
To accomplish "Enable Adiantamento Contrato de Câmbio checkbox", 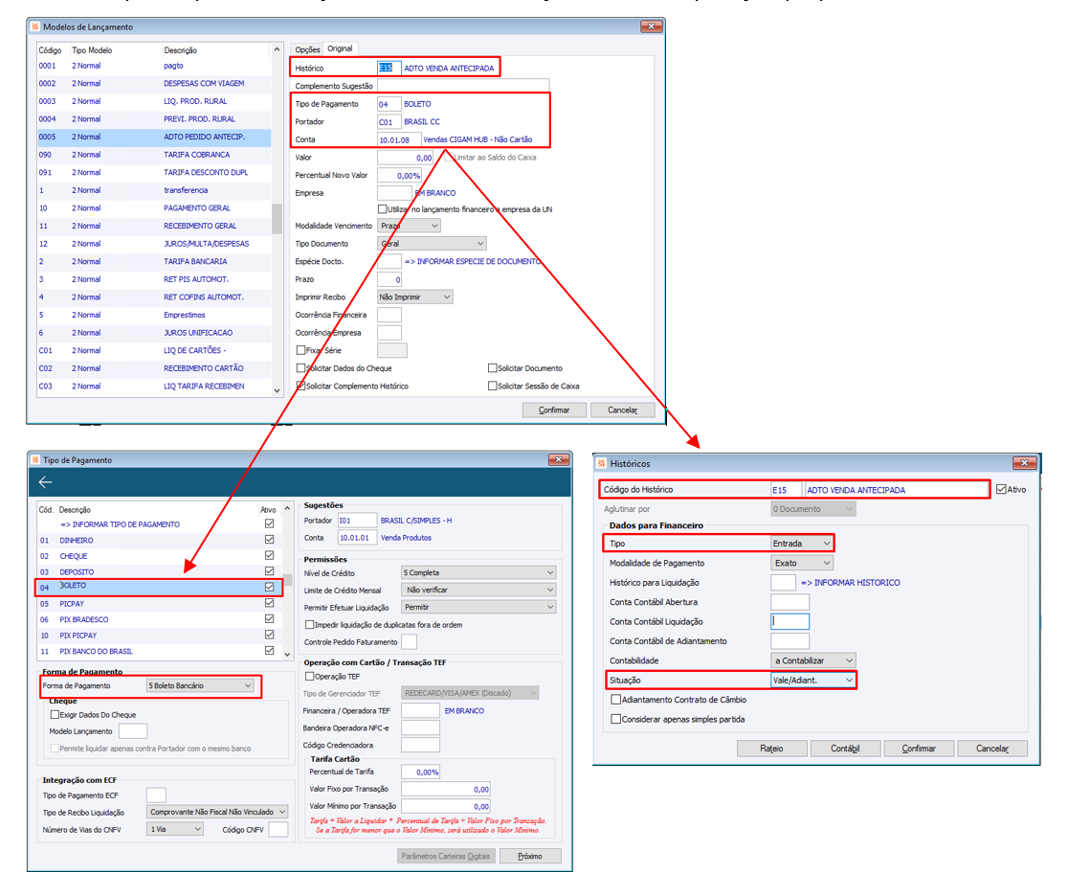I will coord(615,700).
